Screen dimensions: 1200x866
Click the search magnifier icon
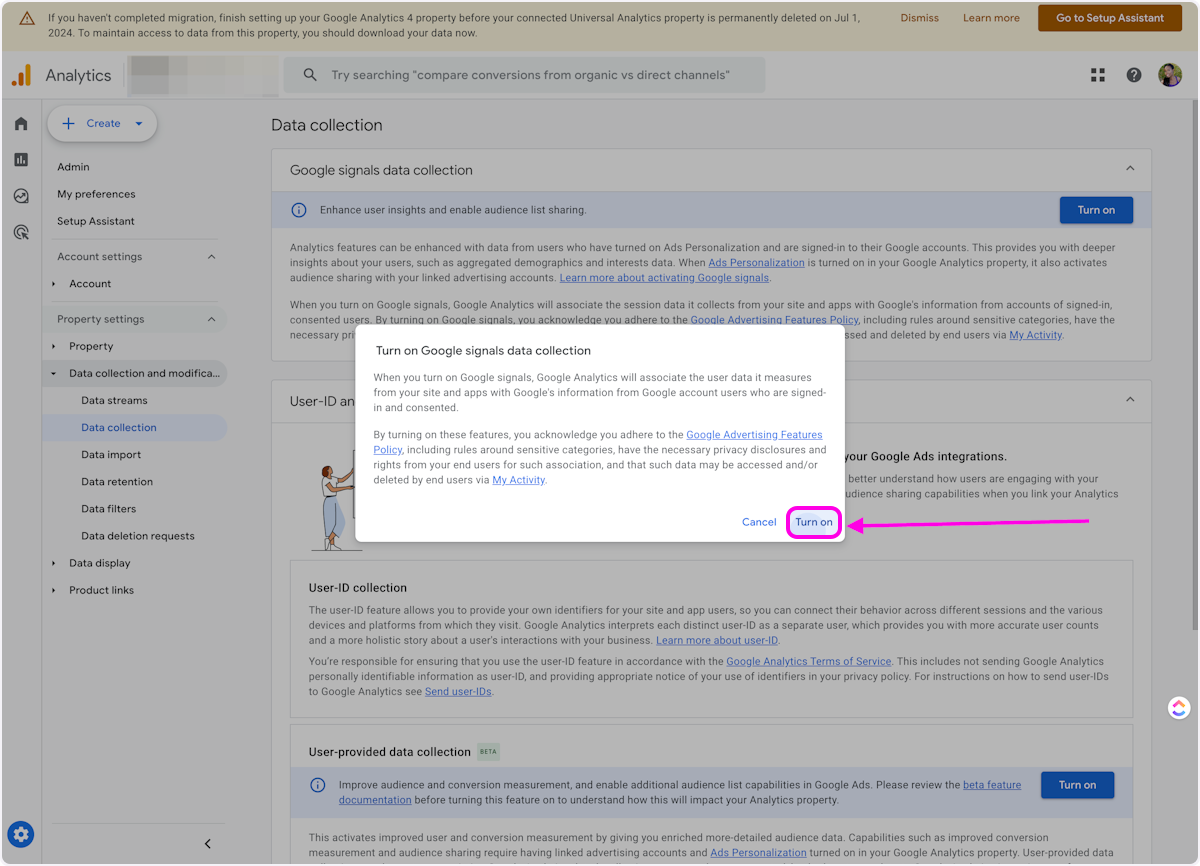310,75
